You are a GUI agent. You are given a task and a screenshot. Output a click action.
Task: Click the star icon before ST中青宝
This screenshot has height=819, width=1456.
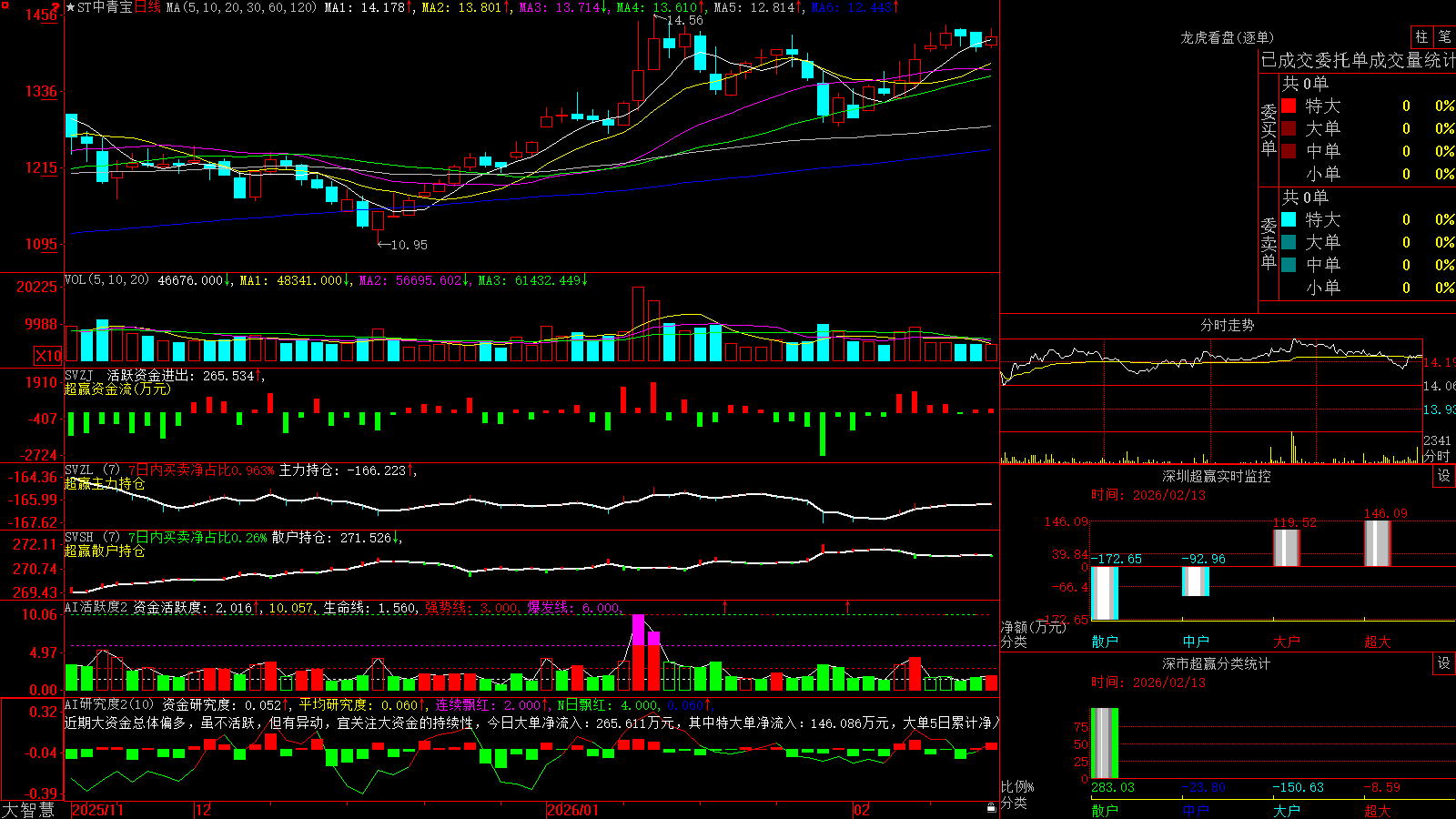71,7
